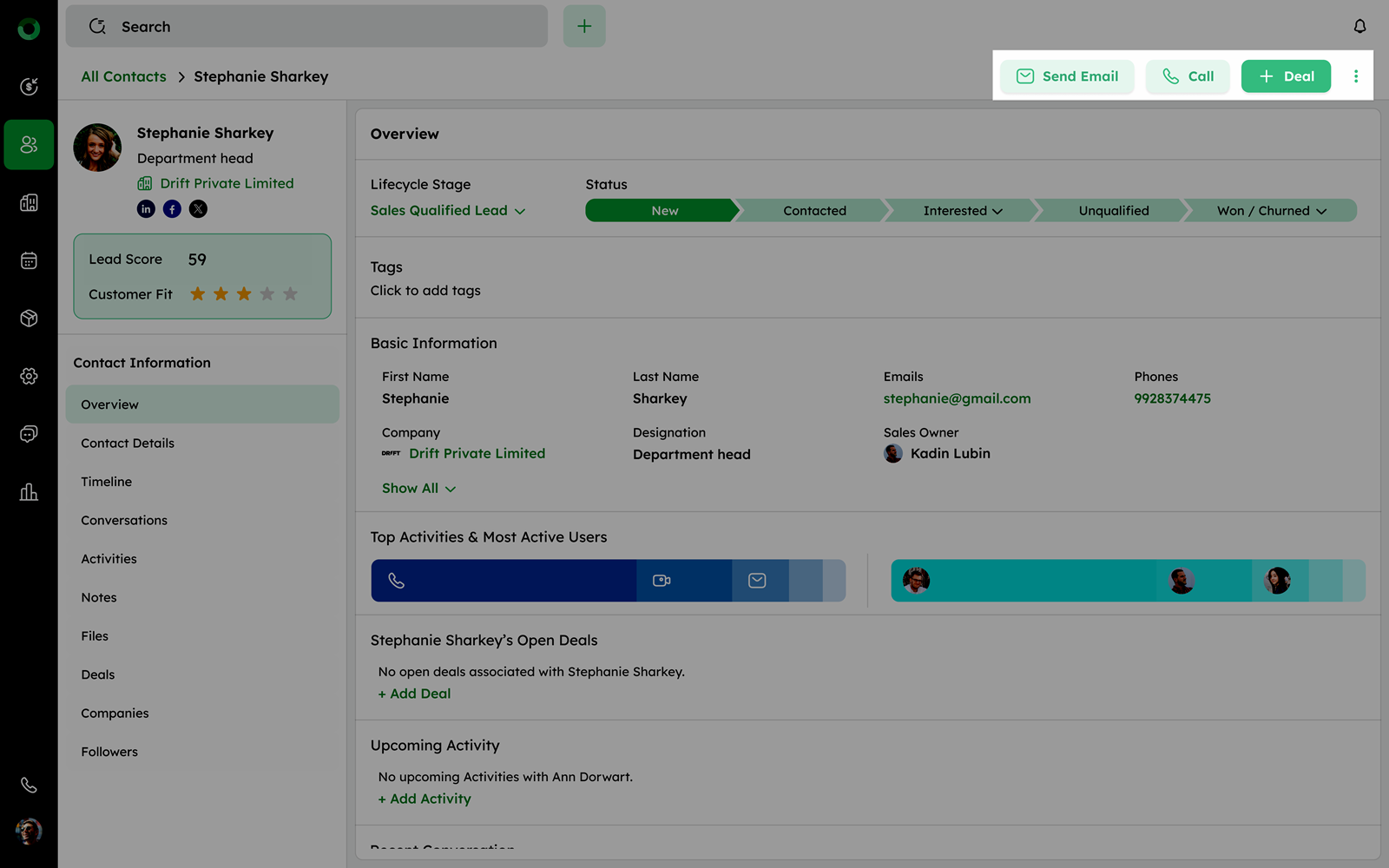This screenshot has height=868, width=1389.
Task: Click the + Add Deal link
Action: coord(415,694)
